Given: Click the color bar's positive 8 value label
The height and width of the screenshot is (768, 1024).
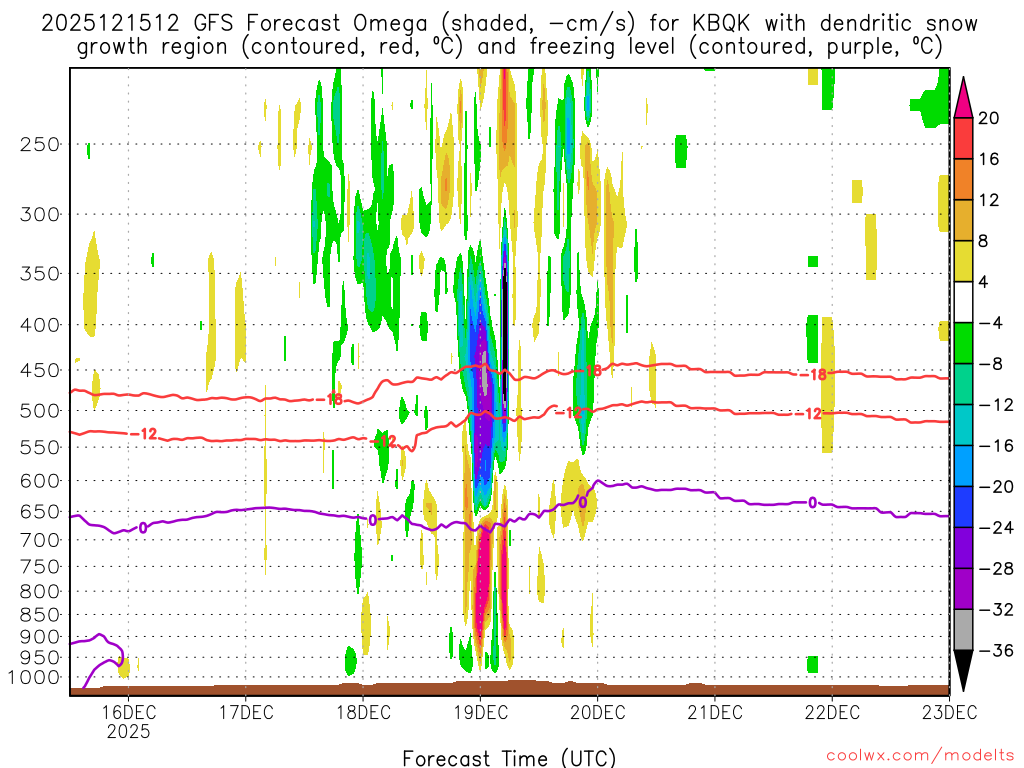Looking at the screenshot, I should 984,242.
